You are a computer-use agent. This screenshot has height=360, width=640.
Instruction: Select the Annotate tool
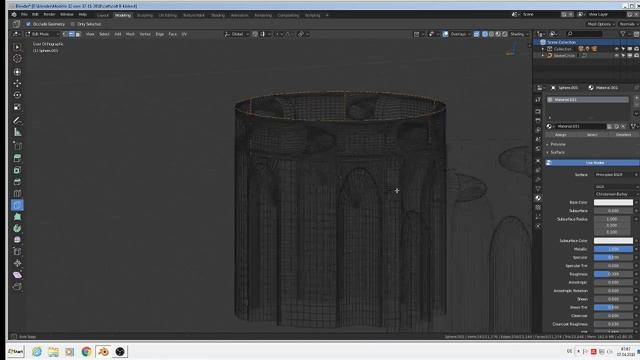[x=17, y=120]
